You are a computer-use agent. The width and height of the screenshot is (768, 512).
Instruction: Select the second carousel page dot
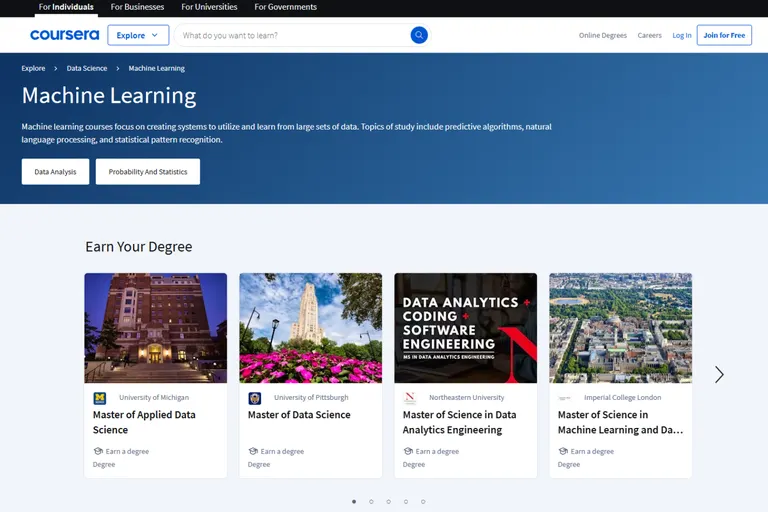(371, 502)
